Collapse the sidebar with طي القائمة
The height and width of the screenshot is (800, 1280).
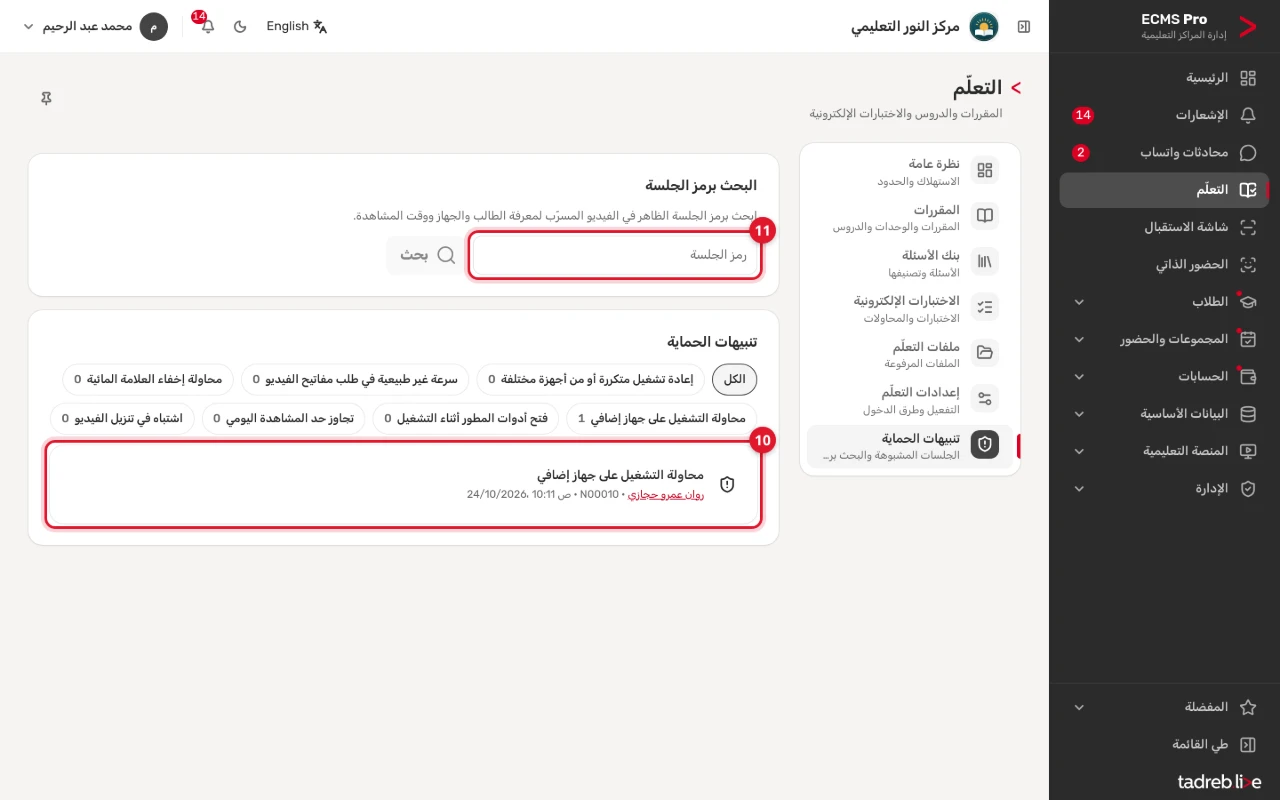1214,745
